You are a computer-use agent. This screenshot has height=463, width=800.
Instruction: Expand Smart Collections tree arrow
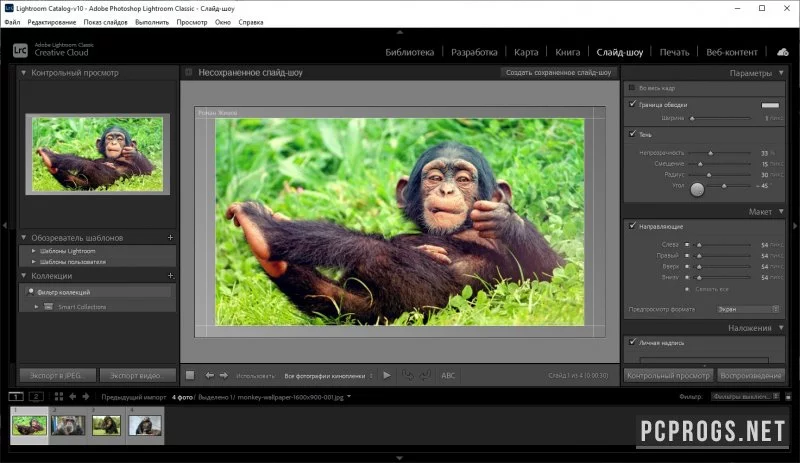coord(36,307)
